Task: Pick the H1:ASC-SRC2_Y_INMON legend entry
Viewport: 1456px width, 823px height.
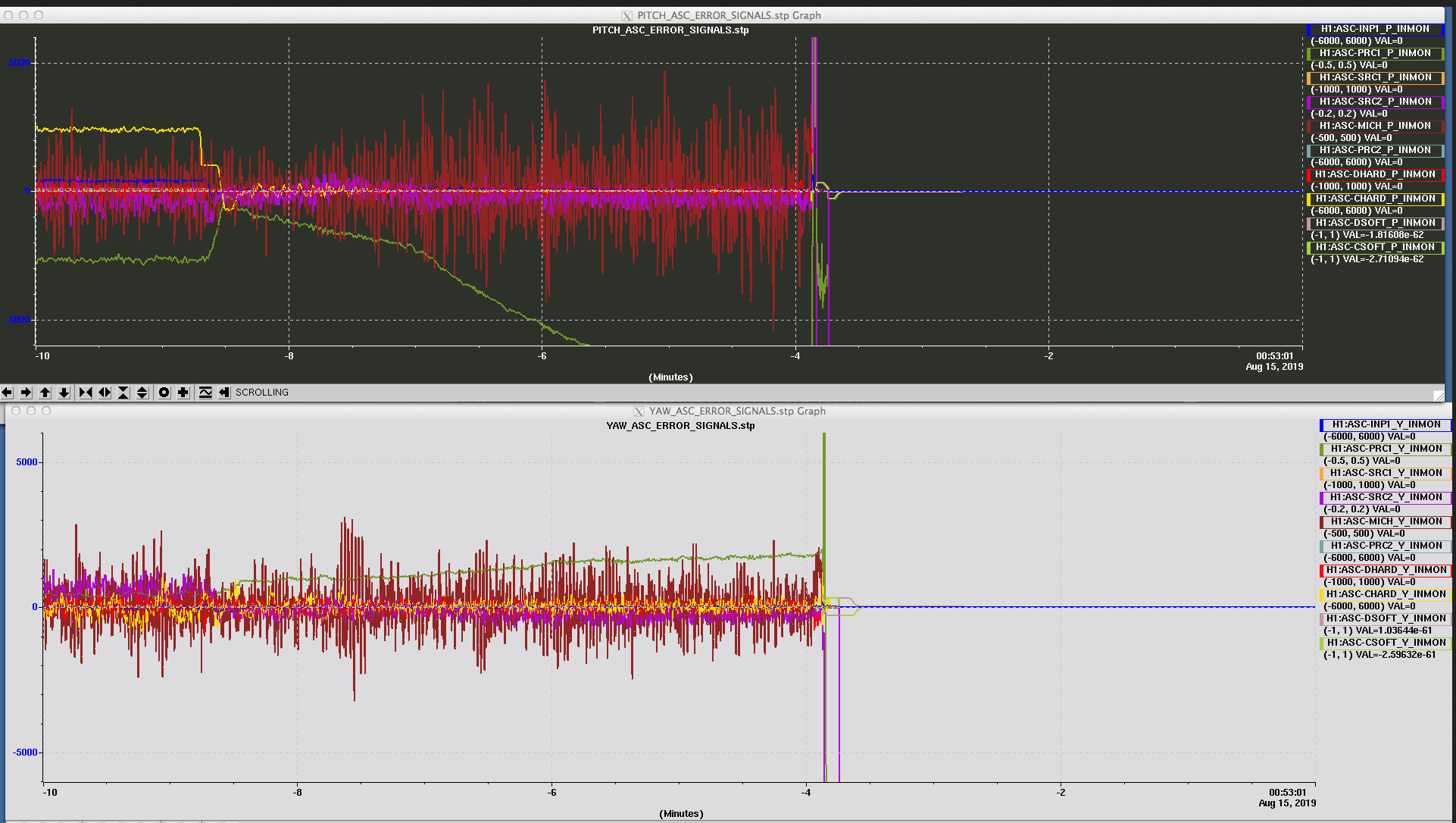Action: point(1386,497)
